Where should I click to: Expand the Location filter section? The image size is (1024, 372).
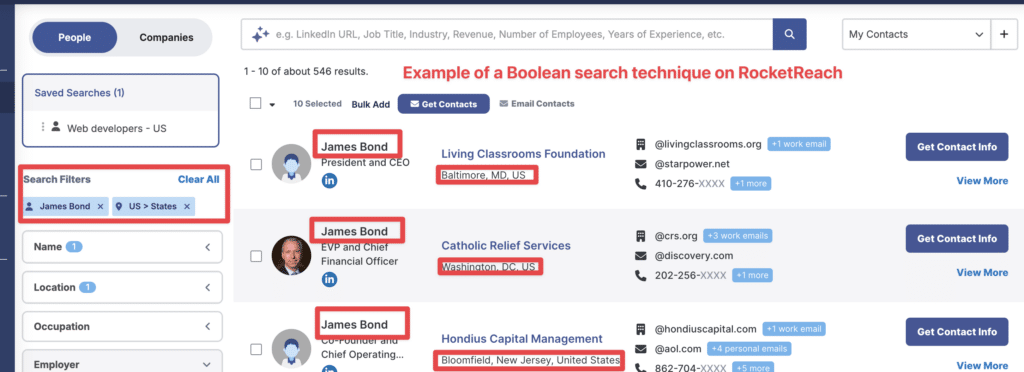click(122, 287)
